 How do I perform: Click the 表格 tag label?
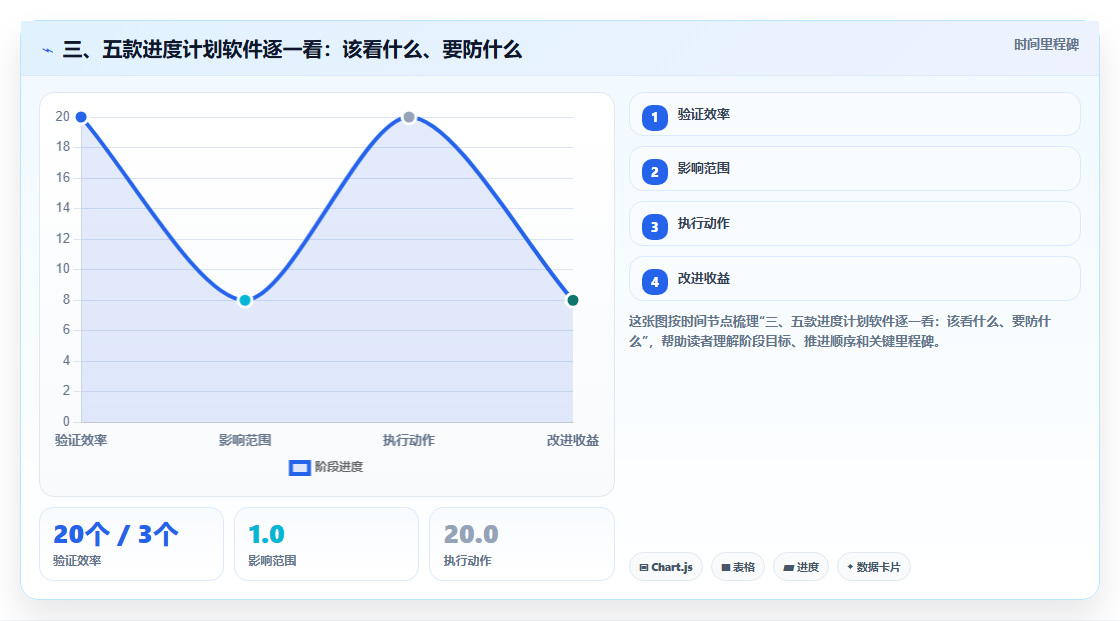(x=744, y=567)
